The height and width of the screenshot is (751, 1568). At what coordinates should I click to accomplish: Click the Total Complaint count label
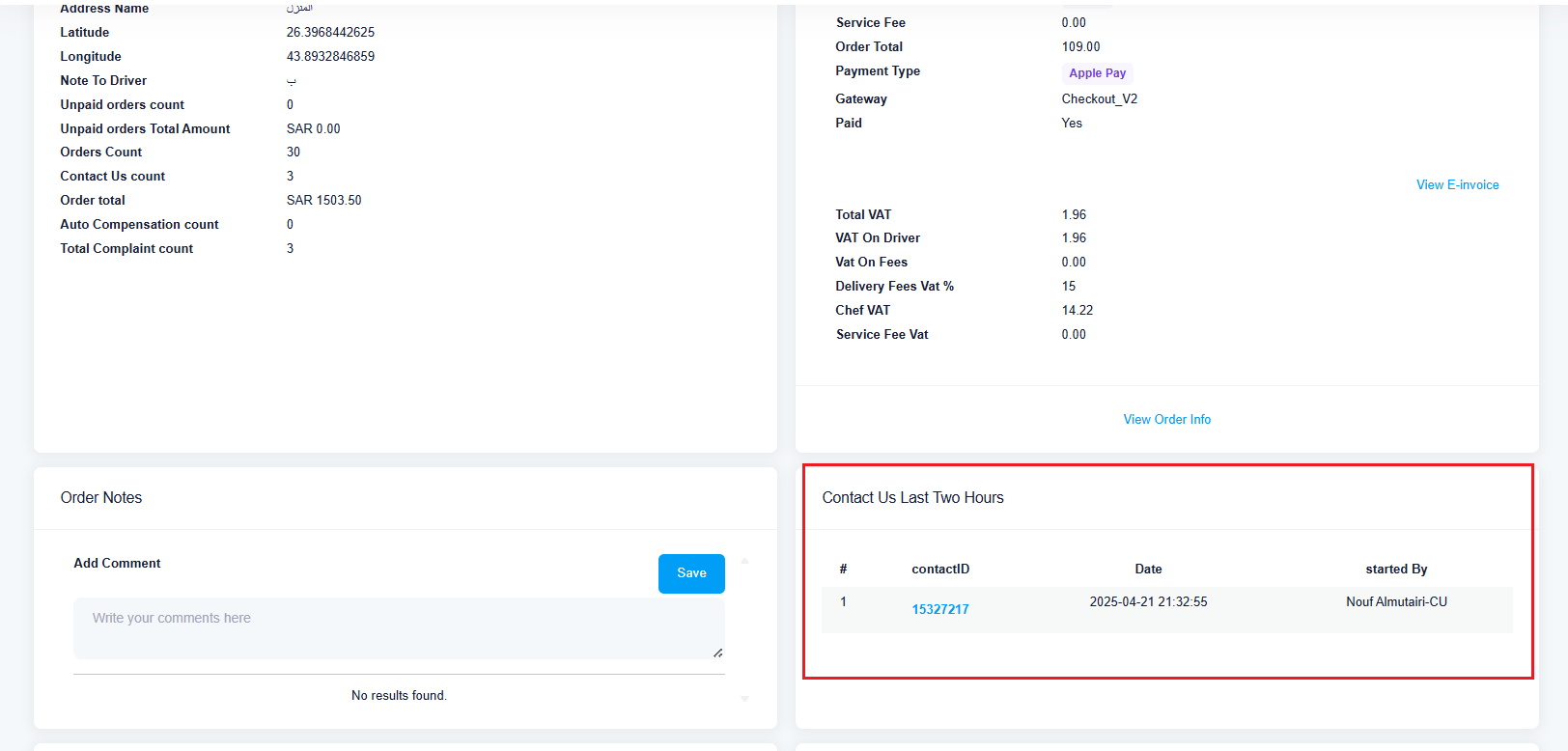126,249
